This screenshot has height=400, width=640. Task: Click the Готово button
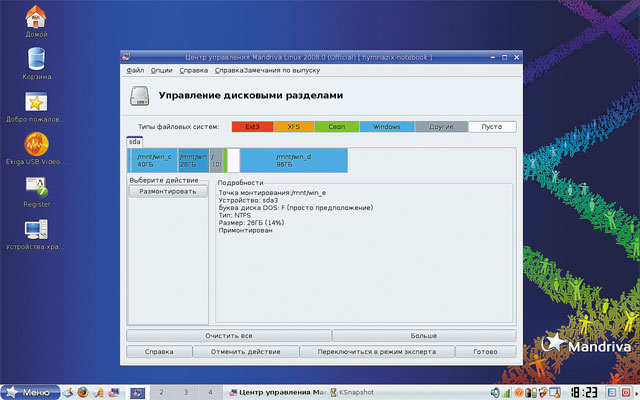(485, 352)
